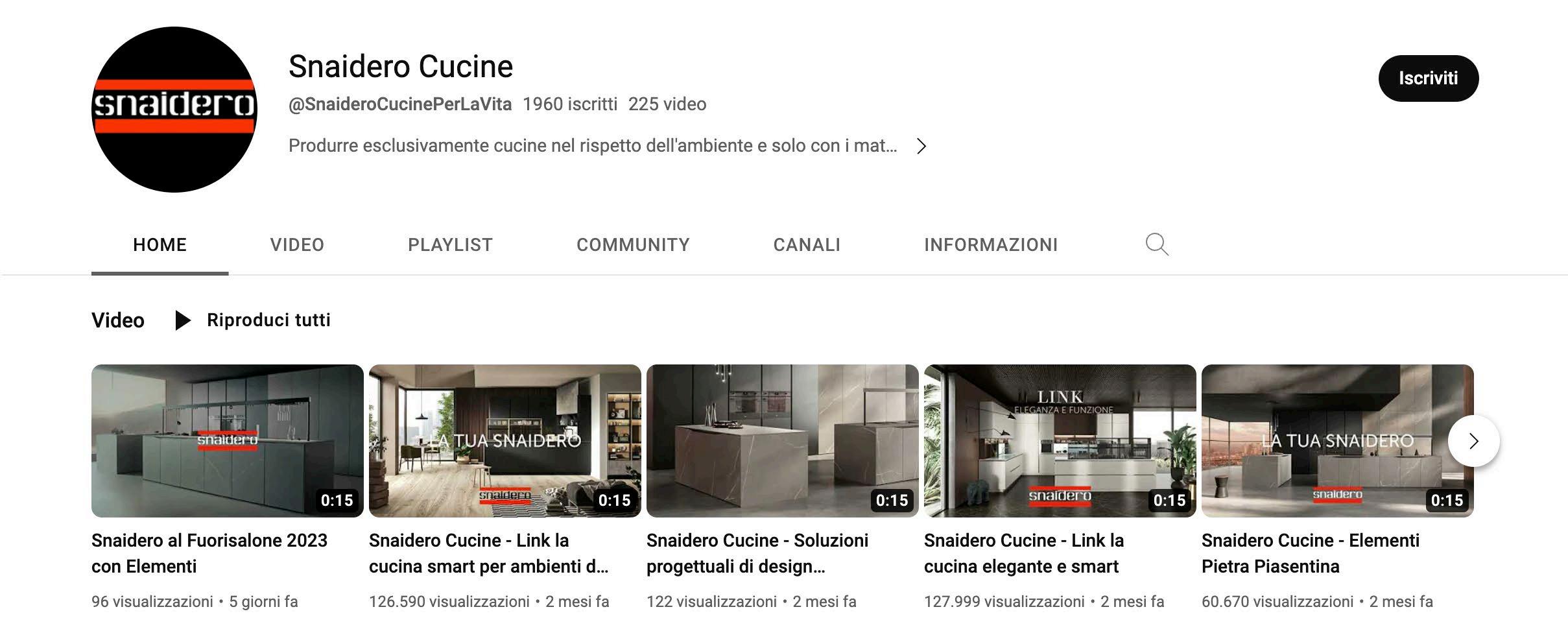This screenshot has width=1568, height=642.
Task: Click the Snaidero channel avatar logo
Action: [174, 110]
